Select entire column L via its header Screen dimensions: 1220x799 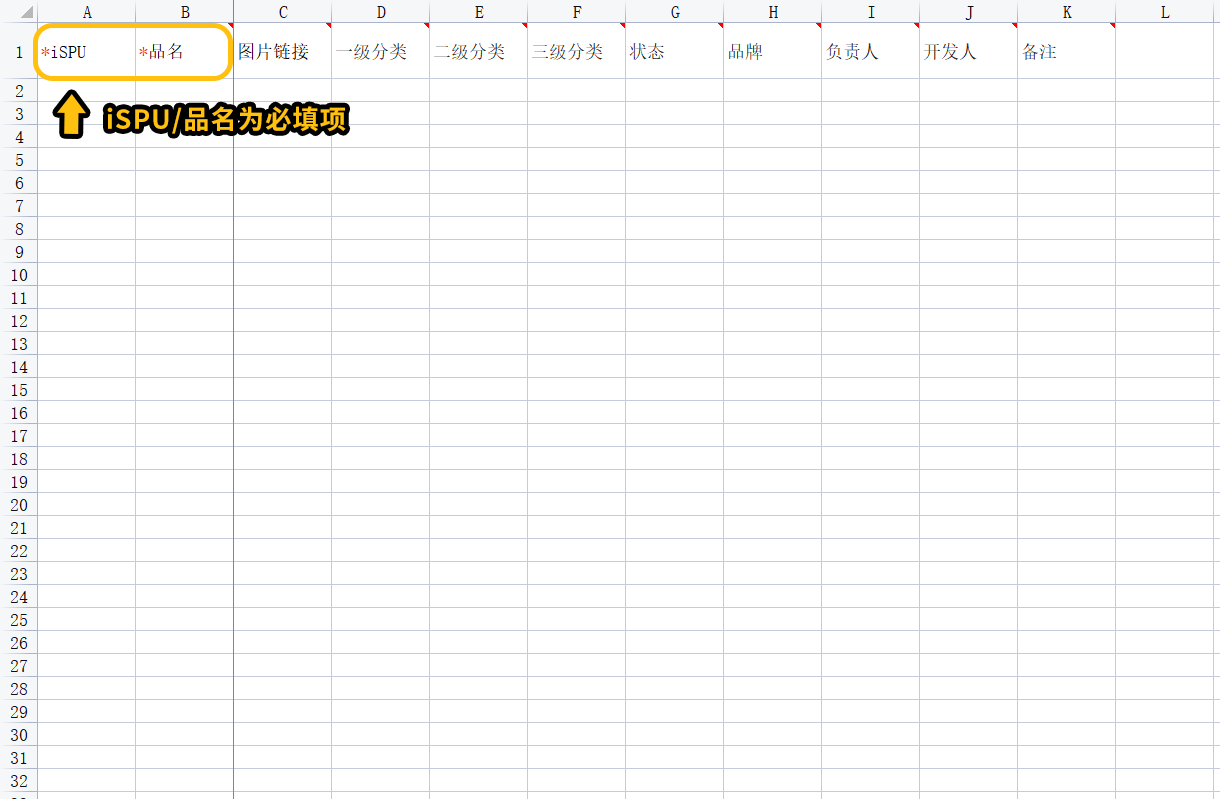(1165, 13)
